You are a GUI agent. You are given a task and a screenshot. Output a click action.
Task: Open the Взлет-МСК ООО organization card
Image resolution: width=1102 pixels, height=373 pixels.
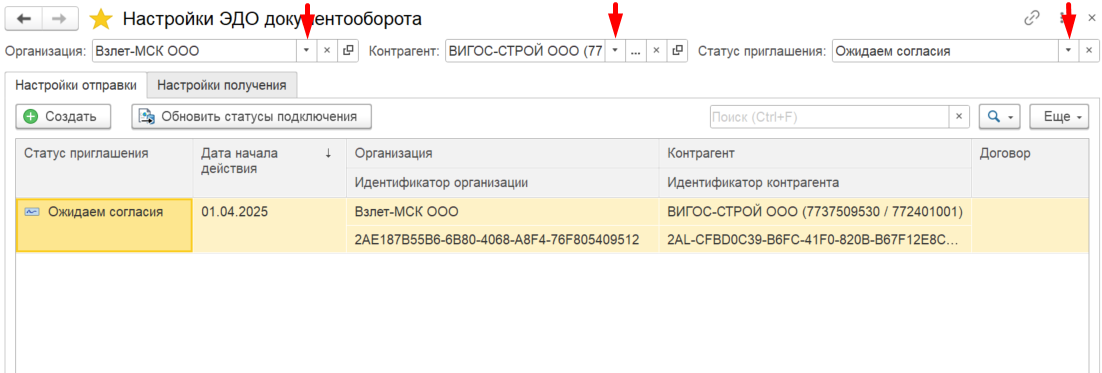point(348,51)
